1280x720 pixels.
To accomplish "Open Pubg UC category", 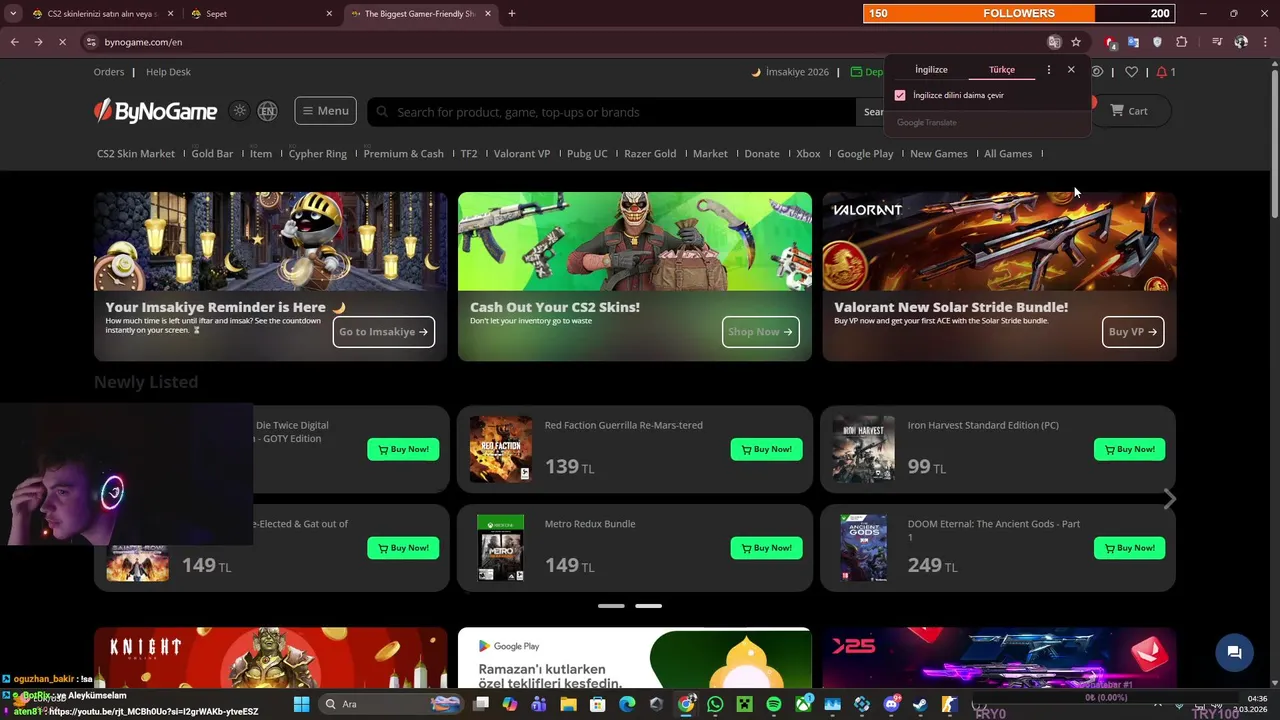I will point(587,154).
